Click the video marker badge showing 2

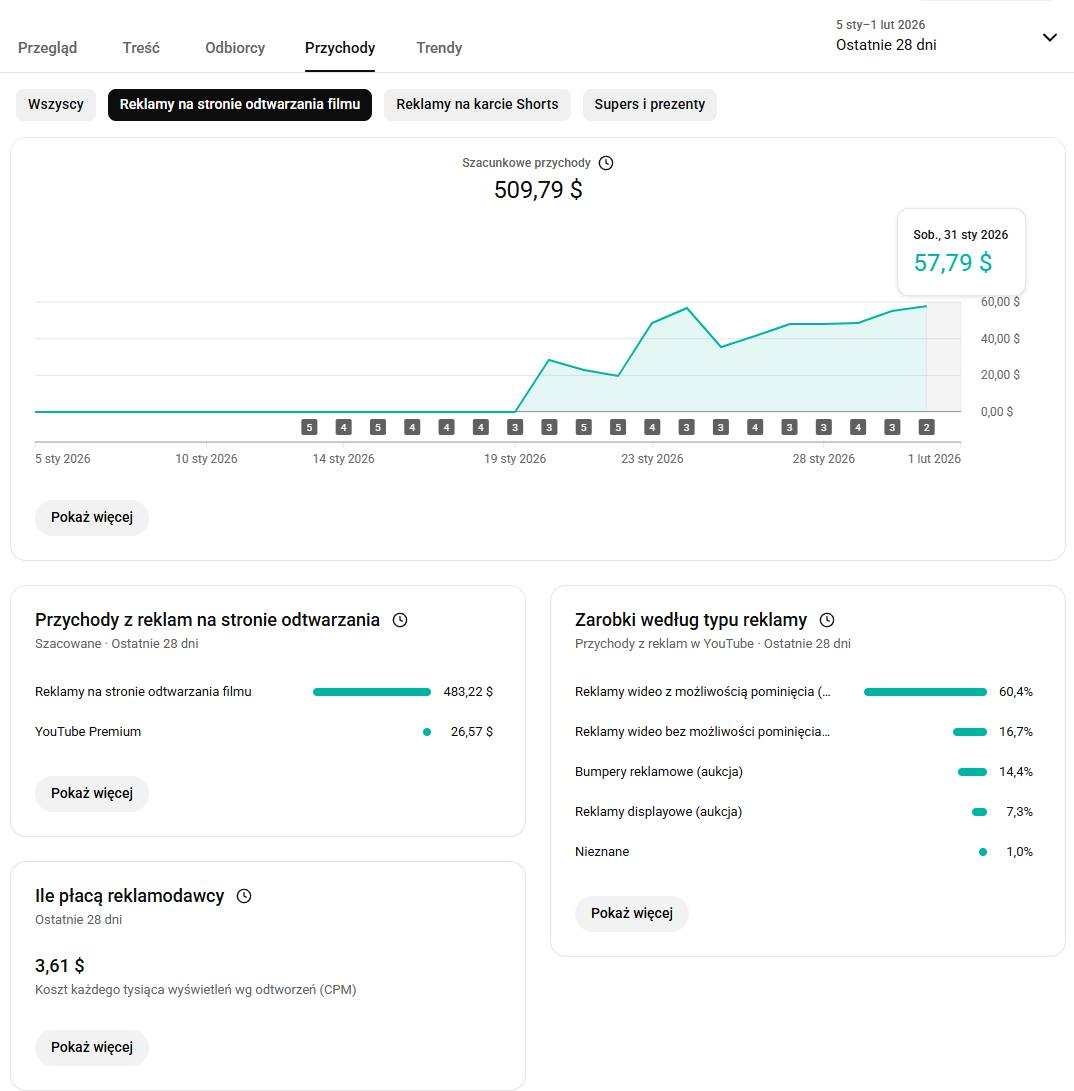point(926,427)
